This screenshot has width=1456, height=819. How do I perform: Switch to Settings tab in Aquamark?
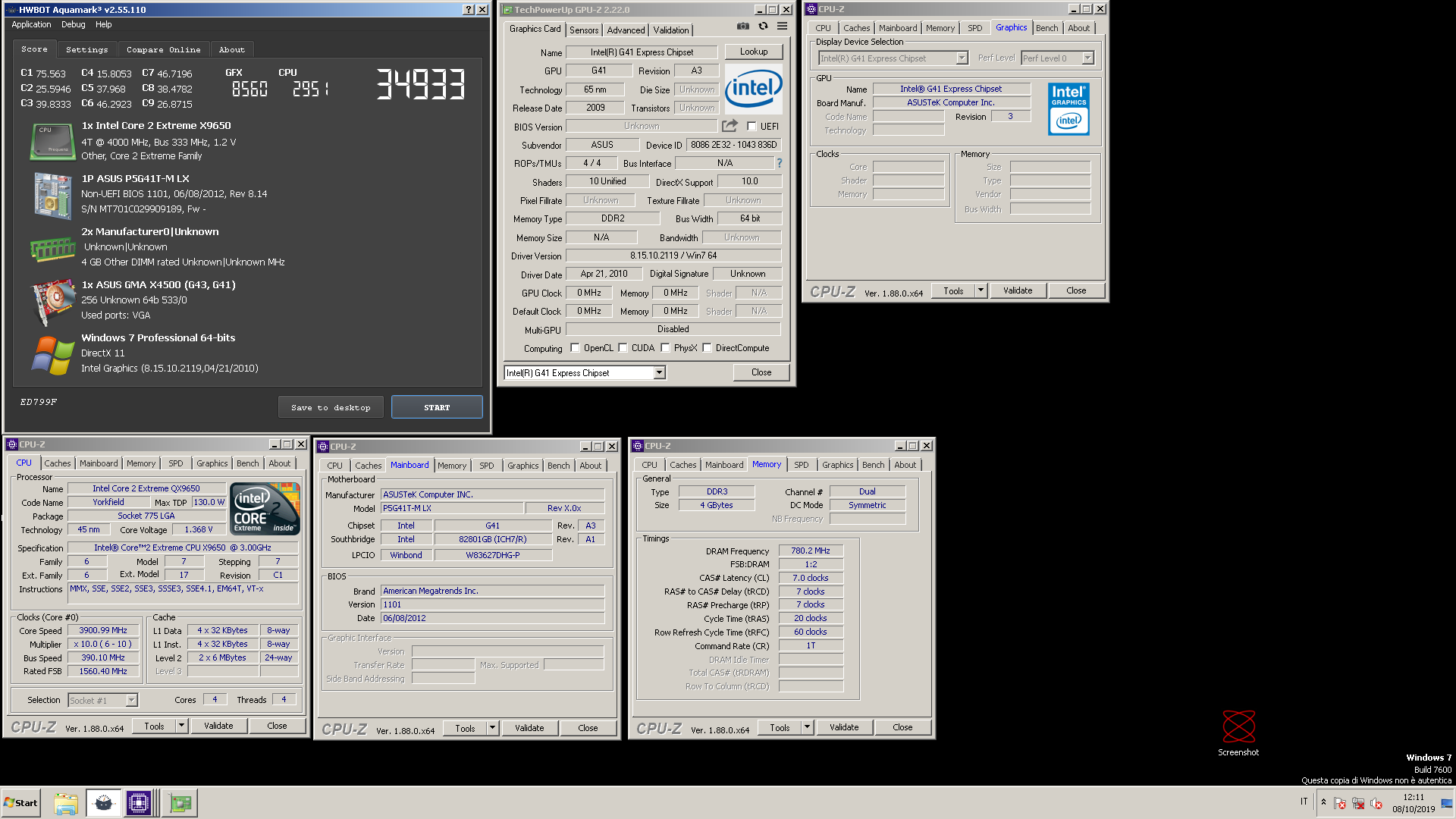point(86,49)
